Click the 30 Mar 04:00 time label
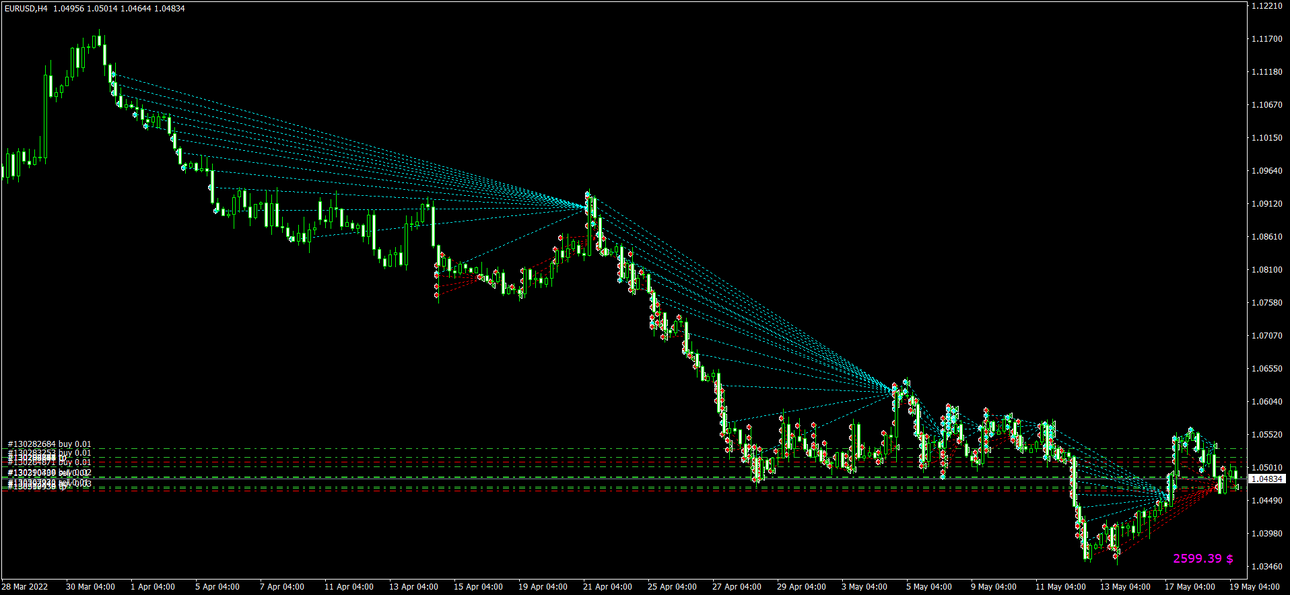The image size is (1290, 595). click(x=90, y=587)
